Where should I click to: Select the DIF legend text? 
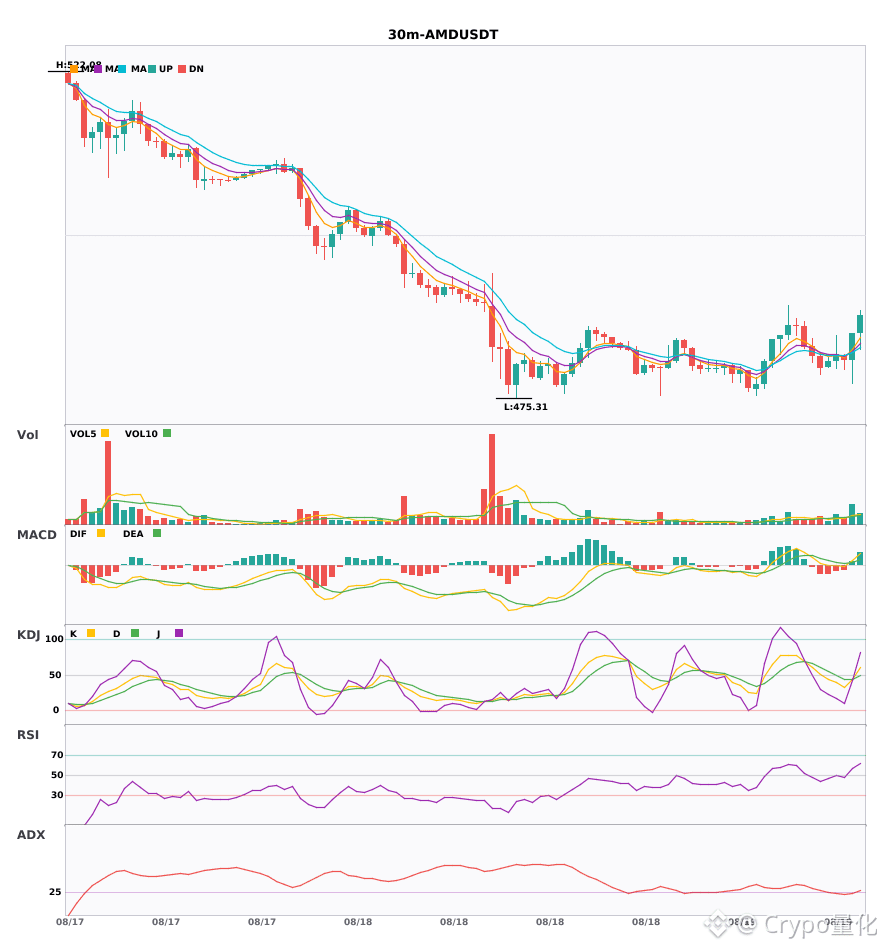(x=78, y=534)
